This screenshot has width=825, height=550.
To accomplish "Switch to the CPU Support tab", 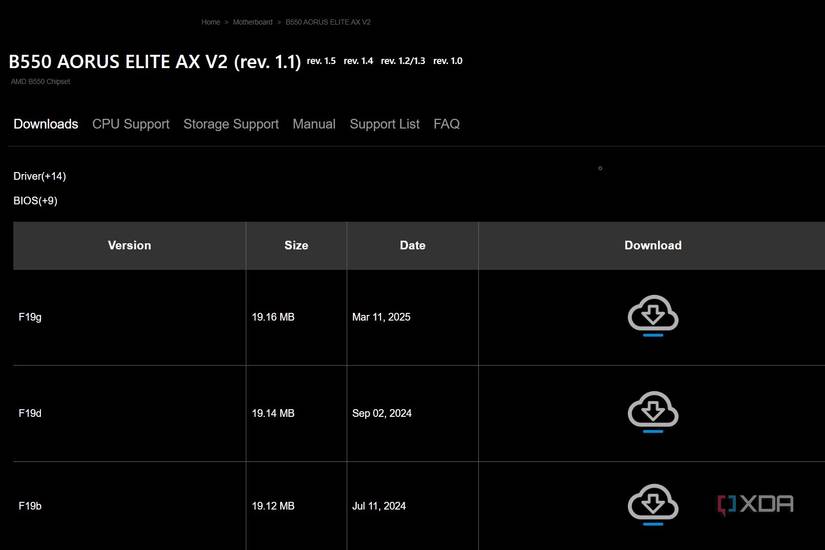I will [x=131, y=124].
